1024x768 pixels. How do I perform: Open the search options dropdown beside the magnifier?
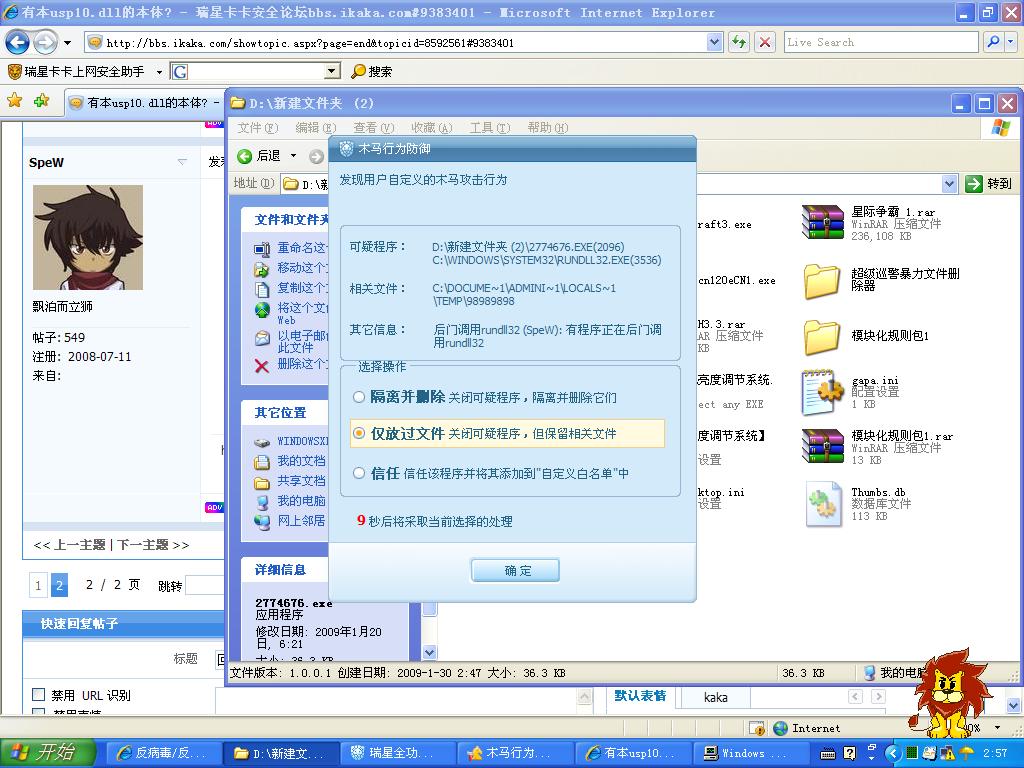(1011, 42)
